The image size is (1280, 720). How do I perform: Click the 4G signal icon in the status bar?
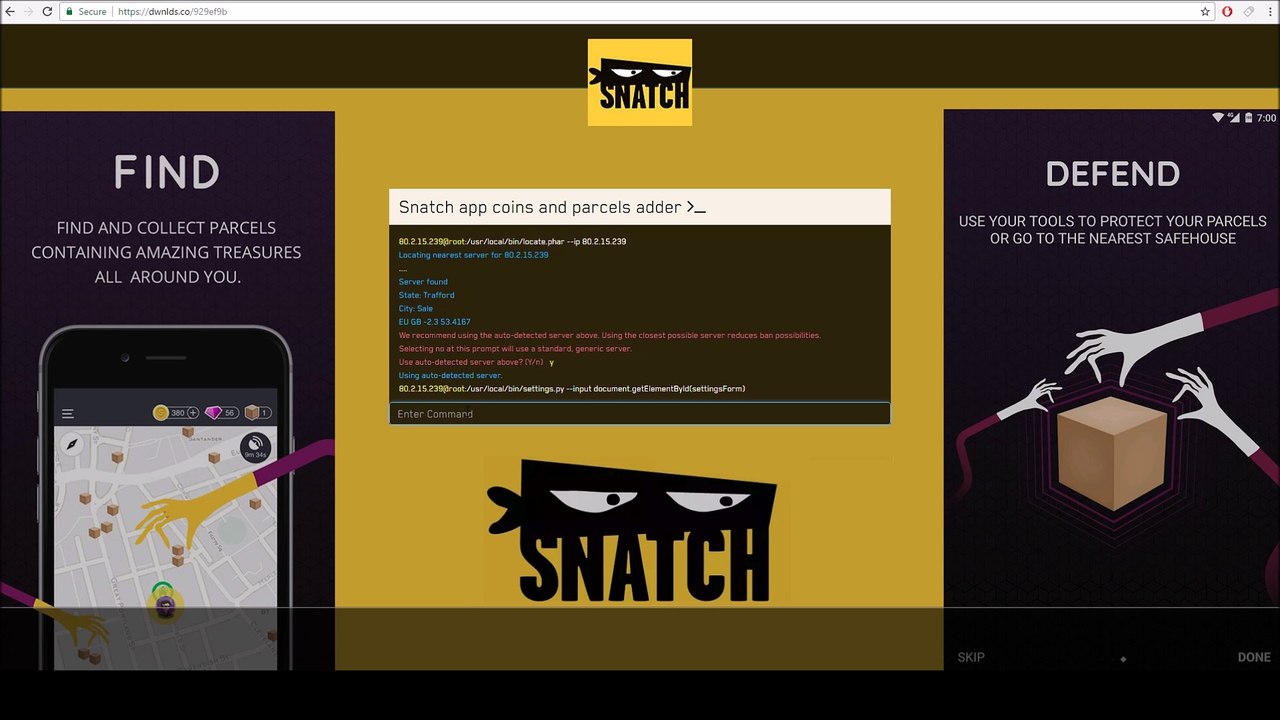[x=1234, y=118]
